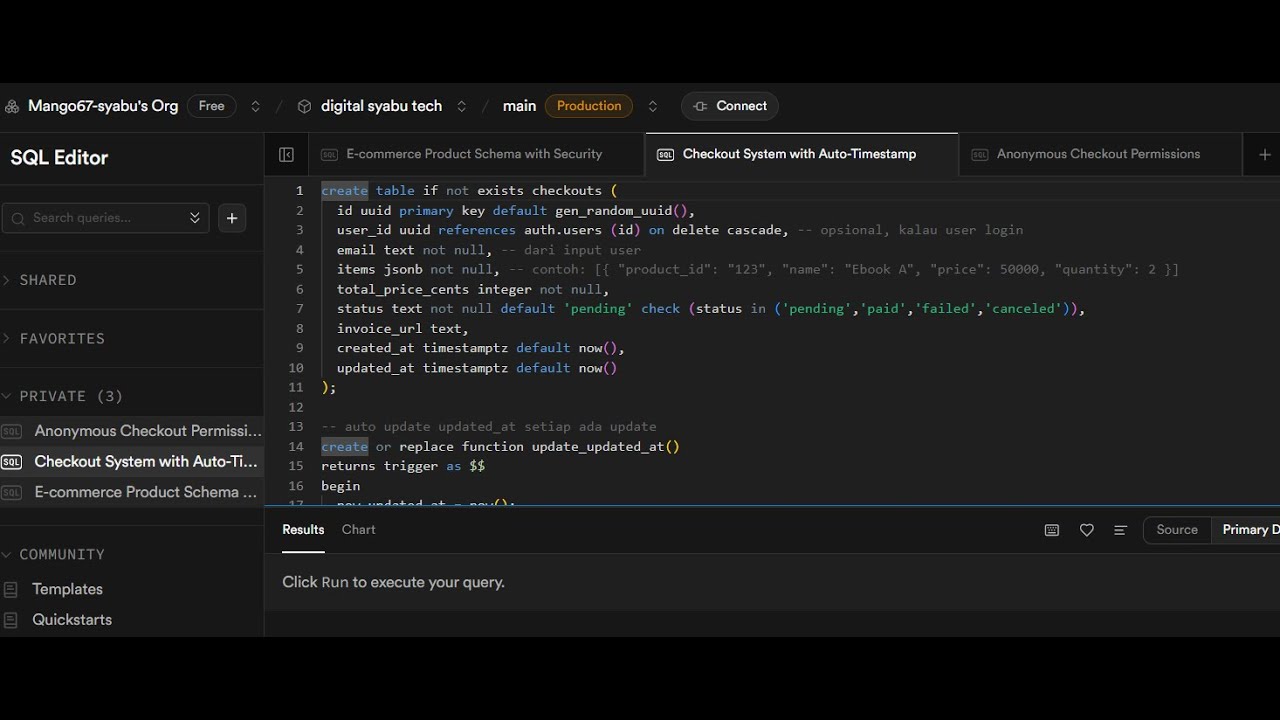Open the sort/filter dropdown in search queries box

(x=195, y=218)
